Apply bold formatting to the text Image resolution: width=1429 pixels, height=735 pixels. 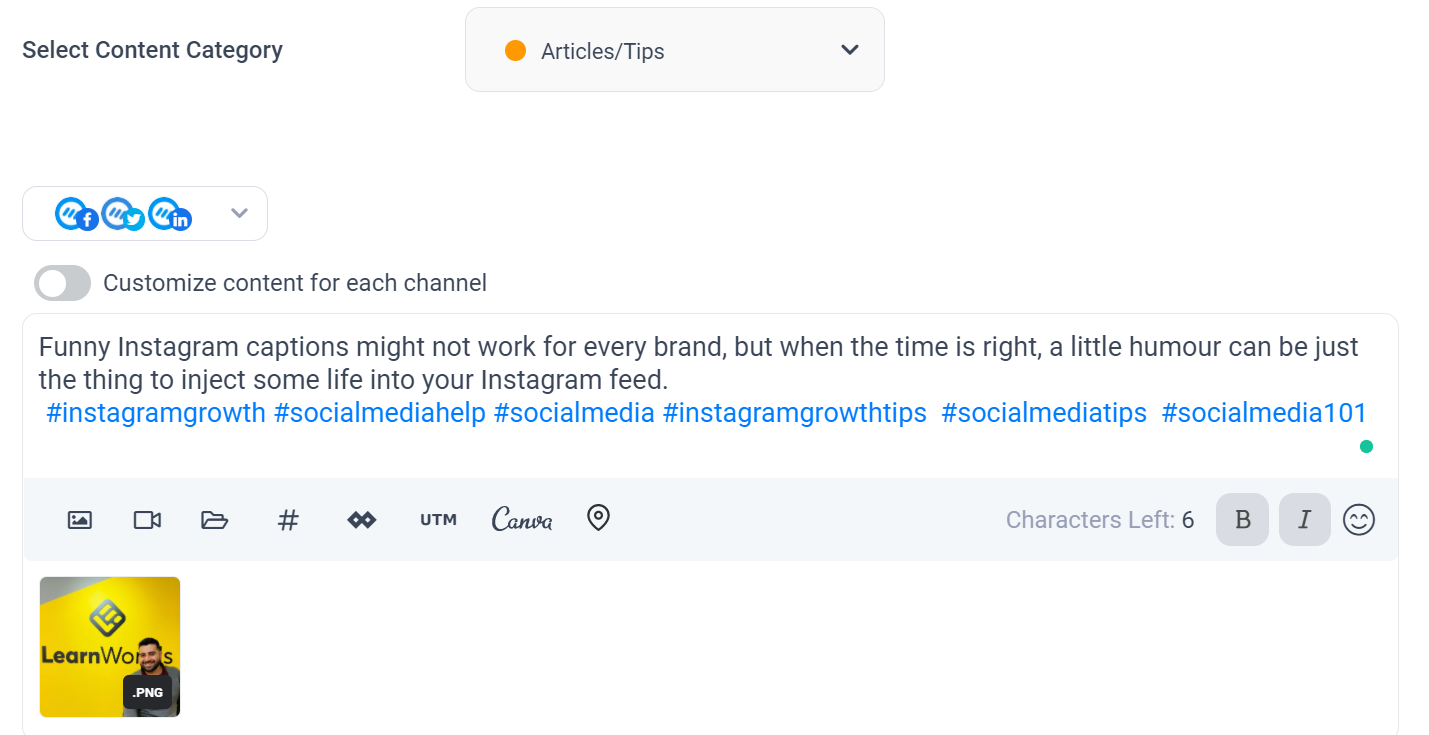pyautogui.click(x=1242, y=519)
